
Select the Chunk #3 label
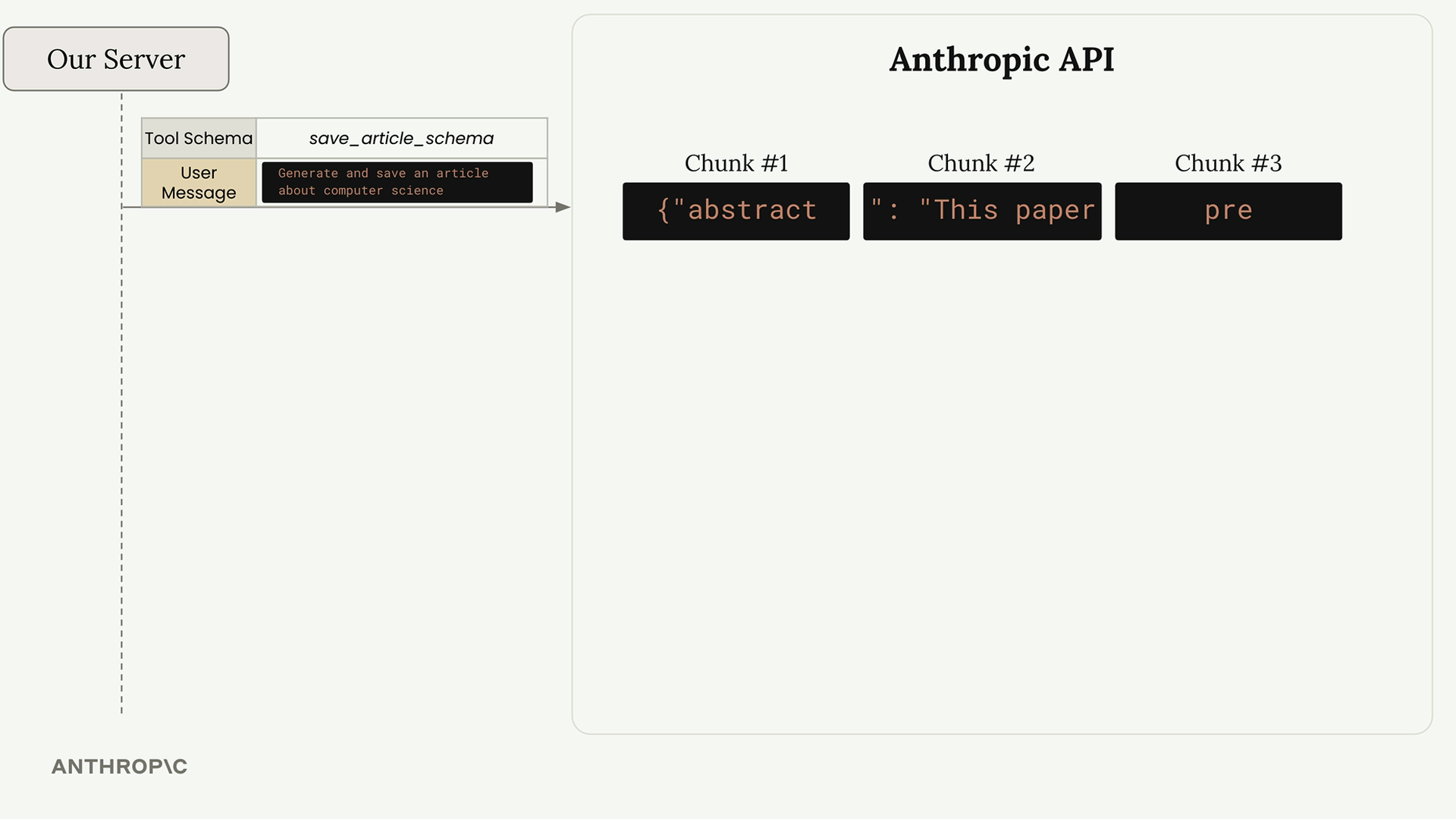[1228, 163]
